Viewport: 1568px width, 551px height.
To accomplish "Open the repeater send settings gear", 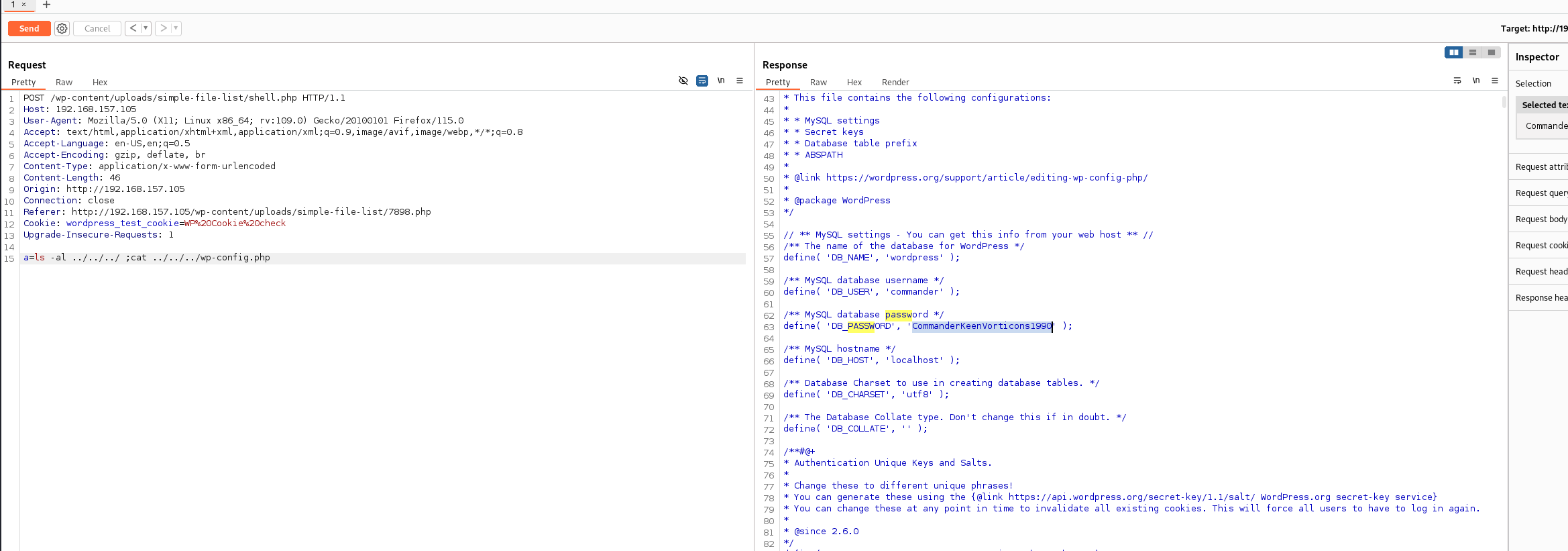I will tap(62, 28).
